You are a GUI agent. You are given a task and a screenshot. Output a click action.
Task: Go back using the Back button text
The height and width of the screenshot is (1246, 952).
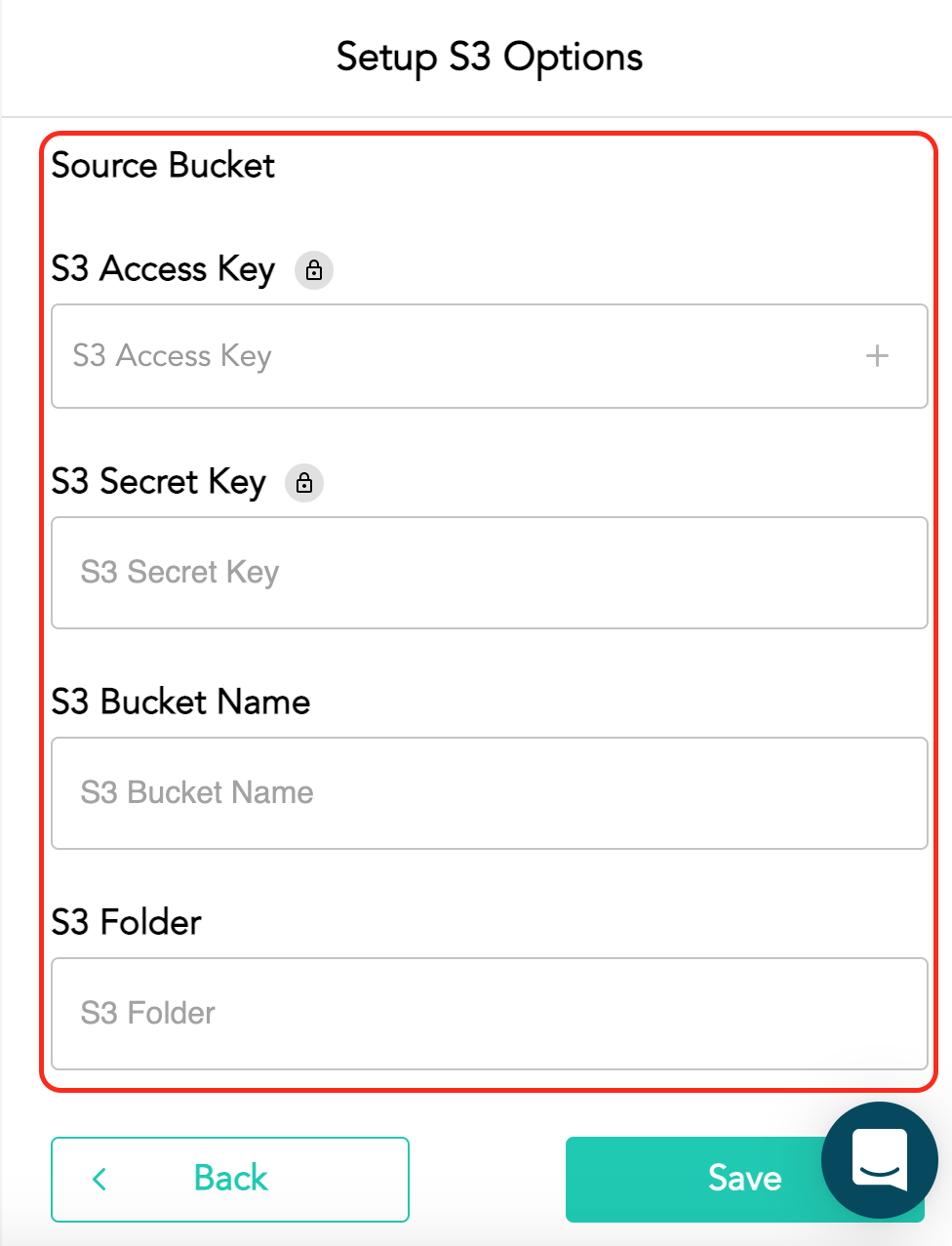click(230, 1179)
